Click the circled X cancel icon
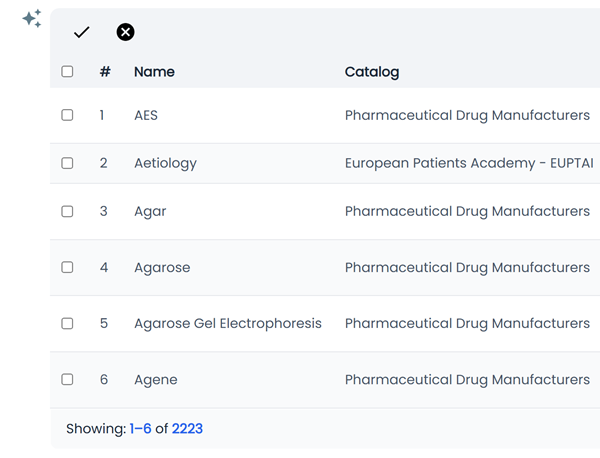Image resolution: width=600 pixels, height=458 pixels. point(125,32)
